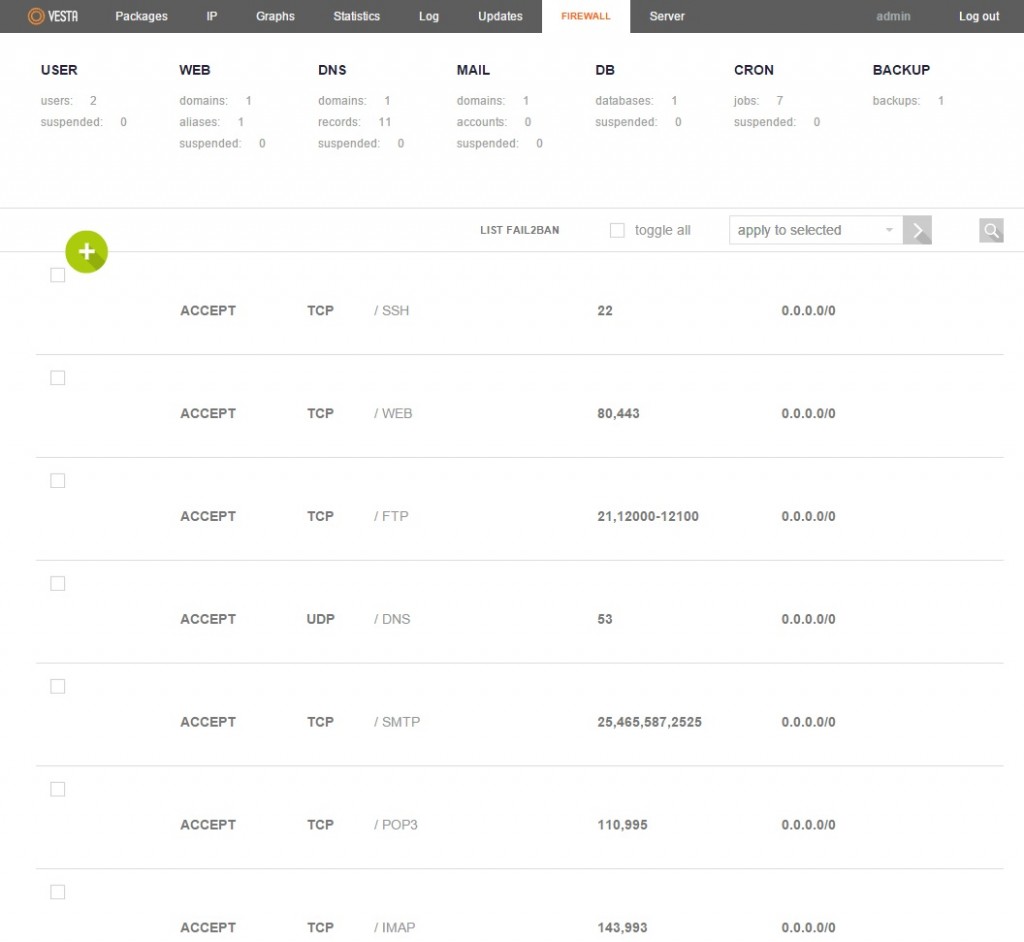Click the Log out link
1024x942 pixels.
[978, 16]
